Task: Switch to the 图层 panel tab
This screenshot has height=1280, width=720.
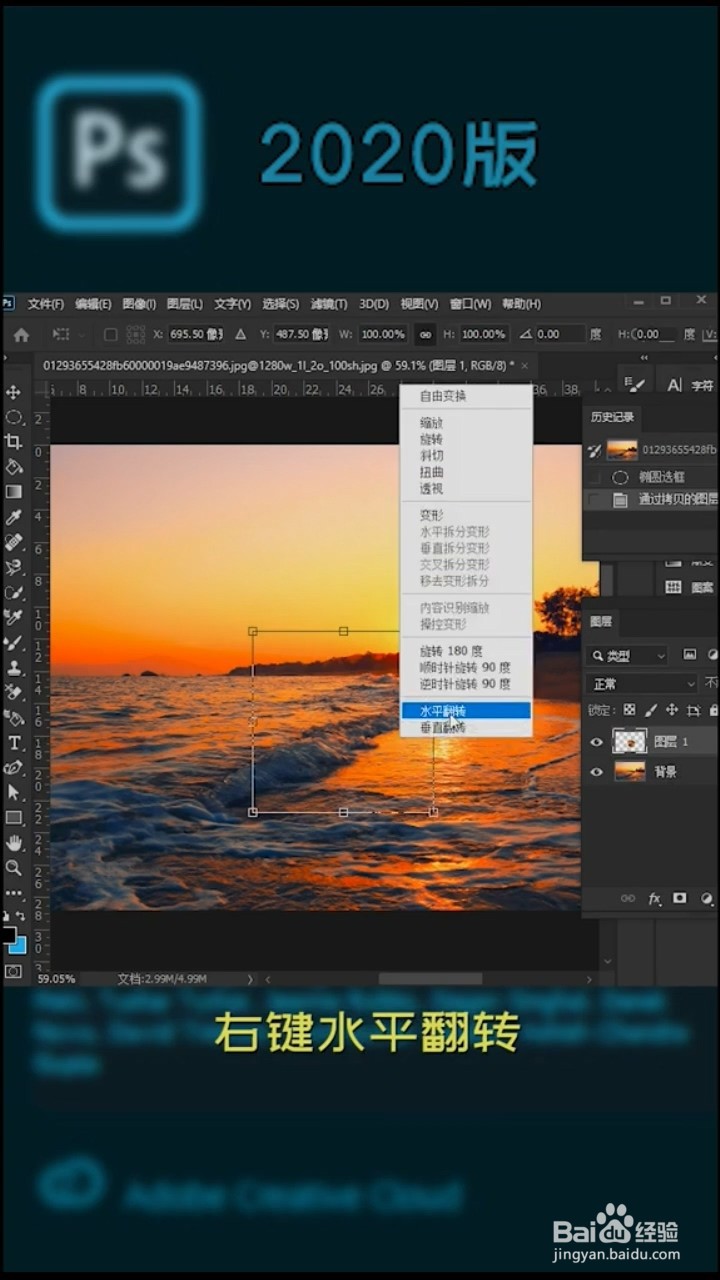Action: point(601,621)
